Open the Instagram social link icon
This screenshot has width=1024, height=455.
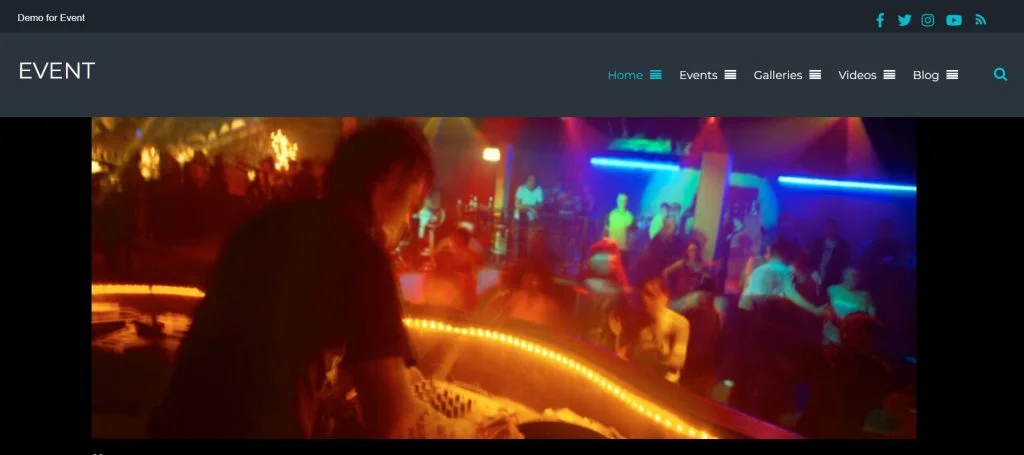pyautogui.click(x=927, y=20)
